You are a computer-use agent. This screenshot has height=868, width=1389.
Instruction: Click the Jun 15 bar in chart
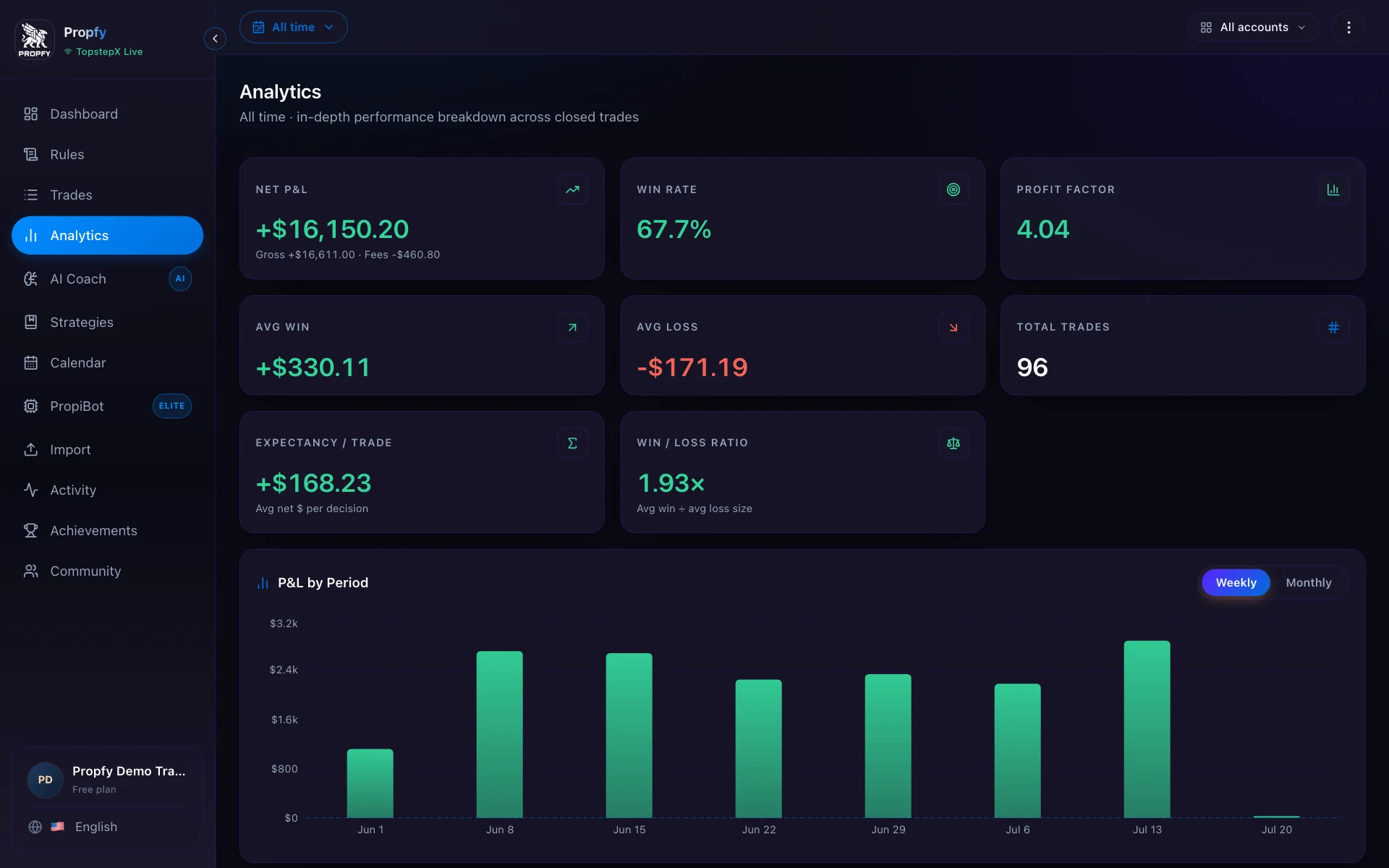[x=629, y=736]
